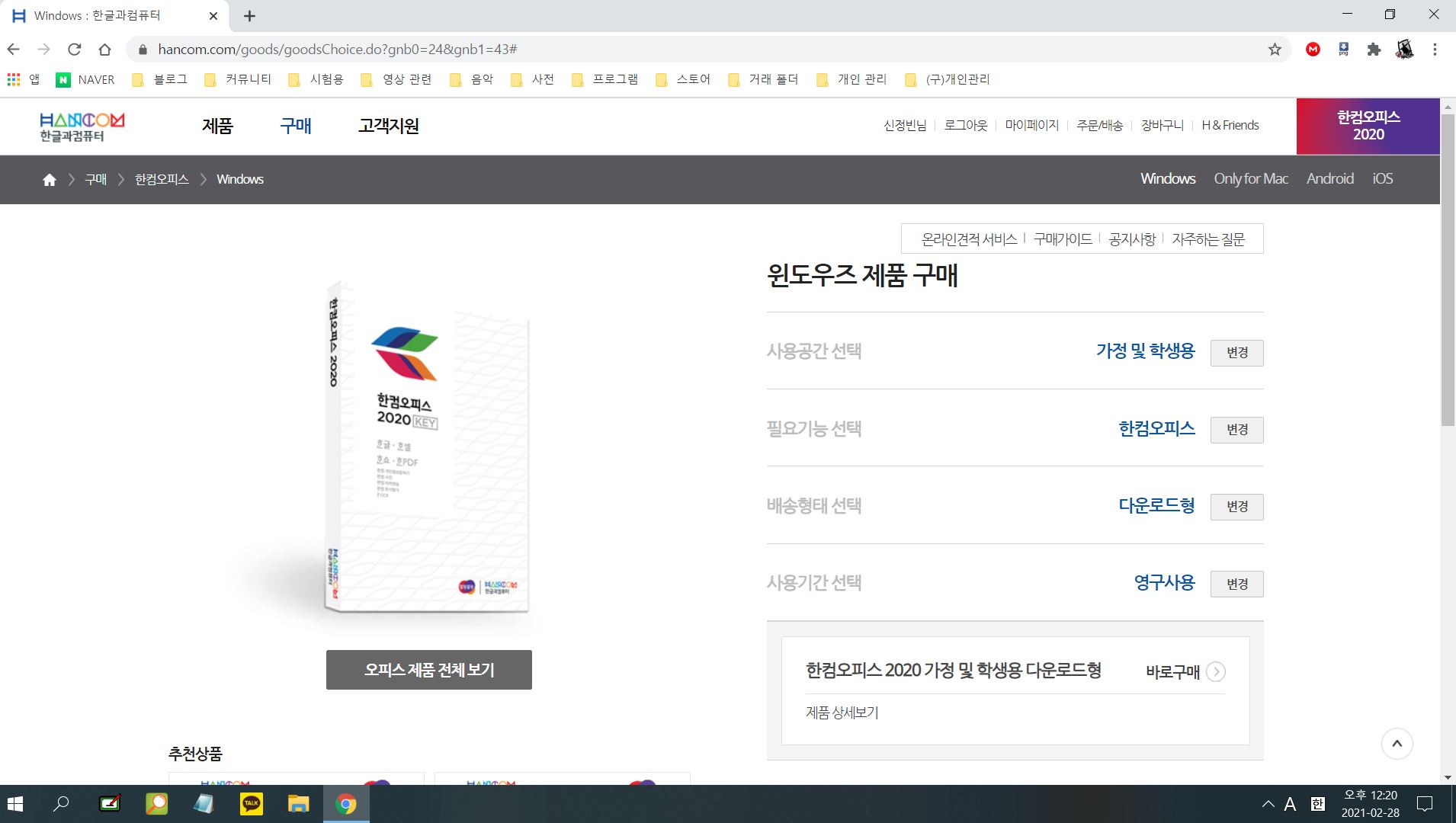Screen dimensions: 1456x823
Task: Open the 고객지원 main menu
Action: 389,126
